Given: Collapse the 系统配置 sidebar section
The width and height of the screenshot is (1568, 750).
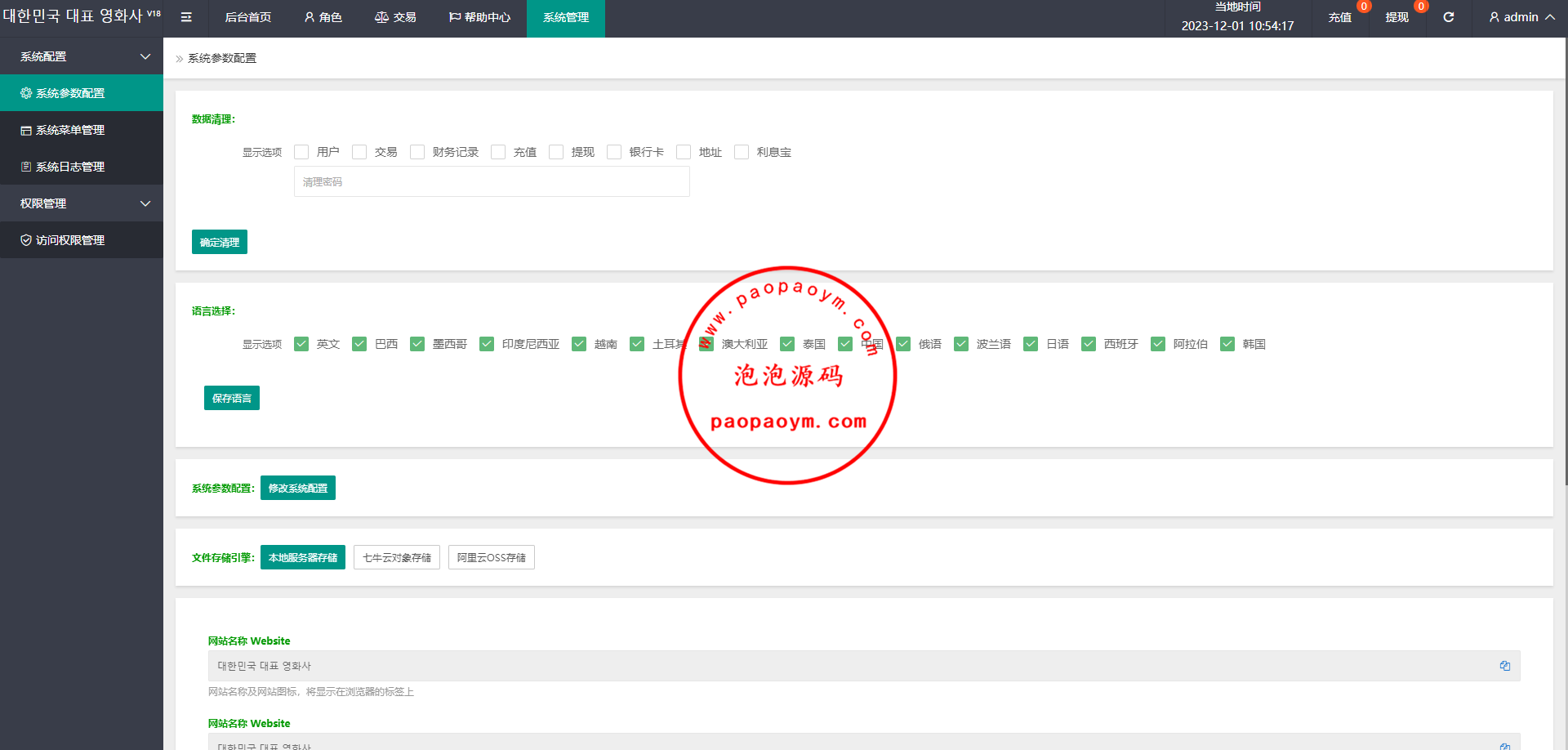Looking at the screenshot, I should (82, 56).
